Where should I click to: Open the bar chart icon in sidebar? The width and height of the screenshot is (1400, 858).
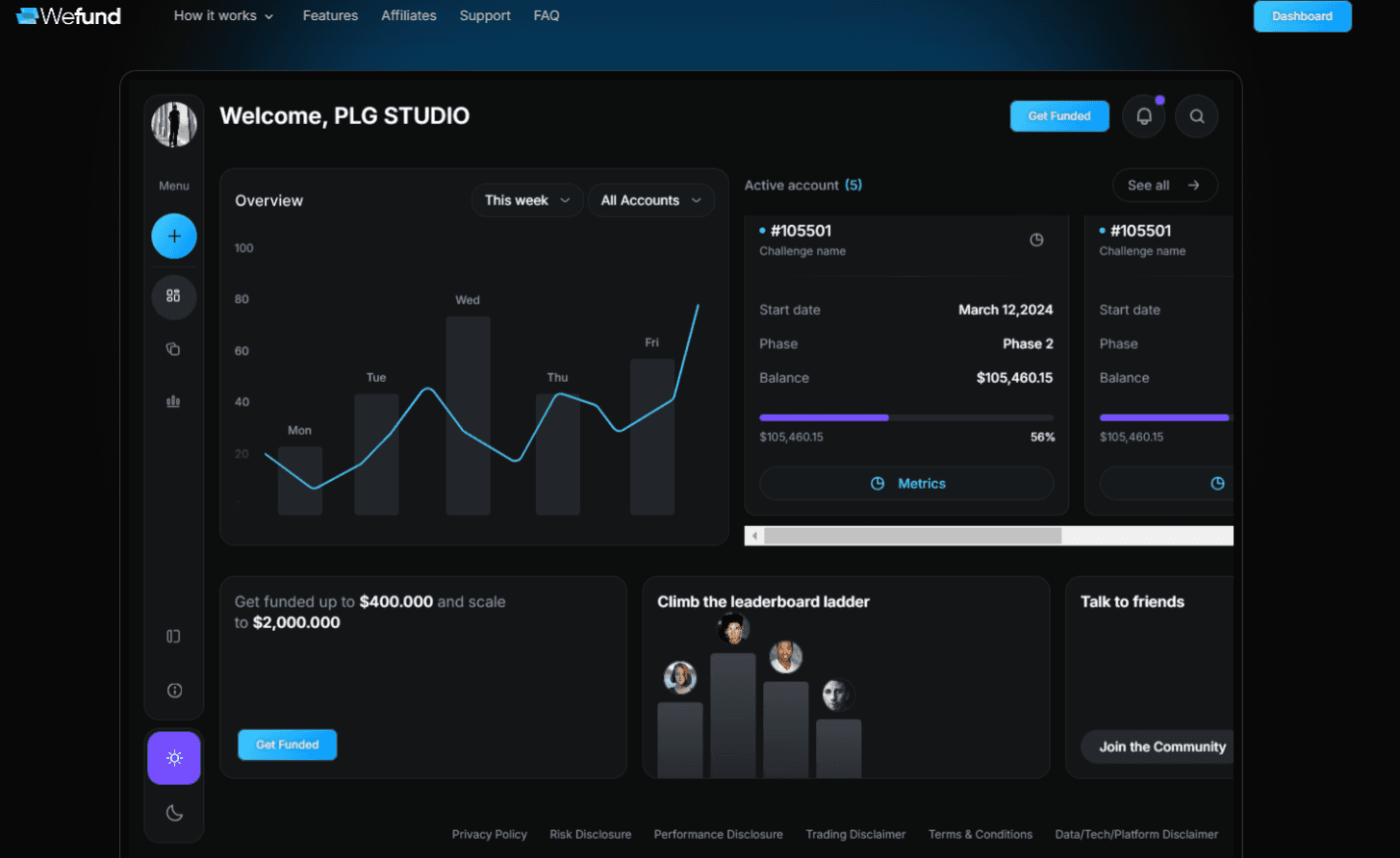pos(174,401)
